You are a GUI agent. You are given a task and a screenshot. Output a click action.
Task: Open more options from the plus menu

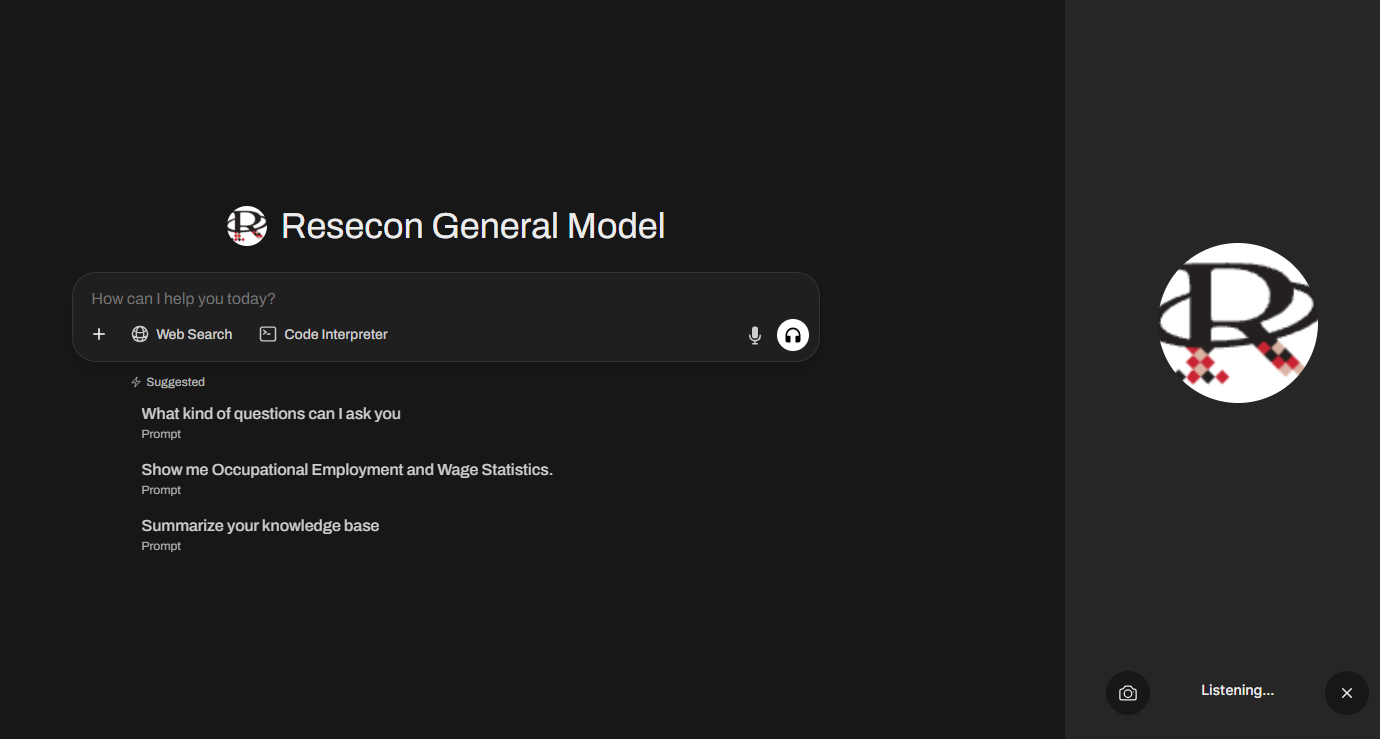98,334
